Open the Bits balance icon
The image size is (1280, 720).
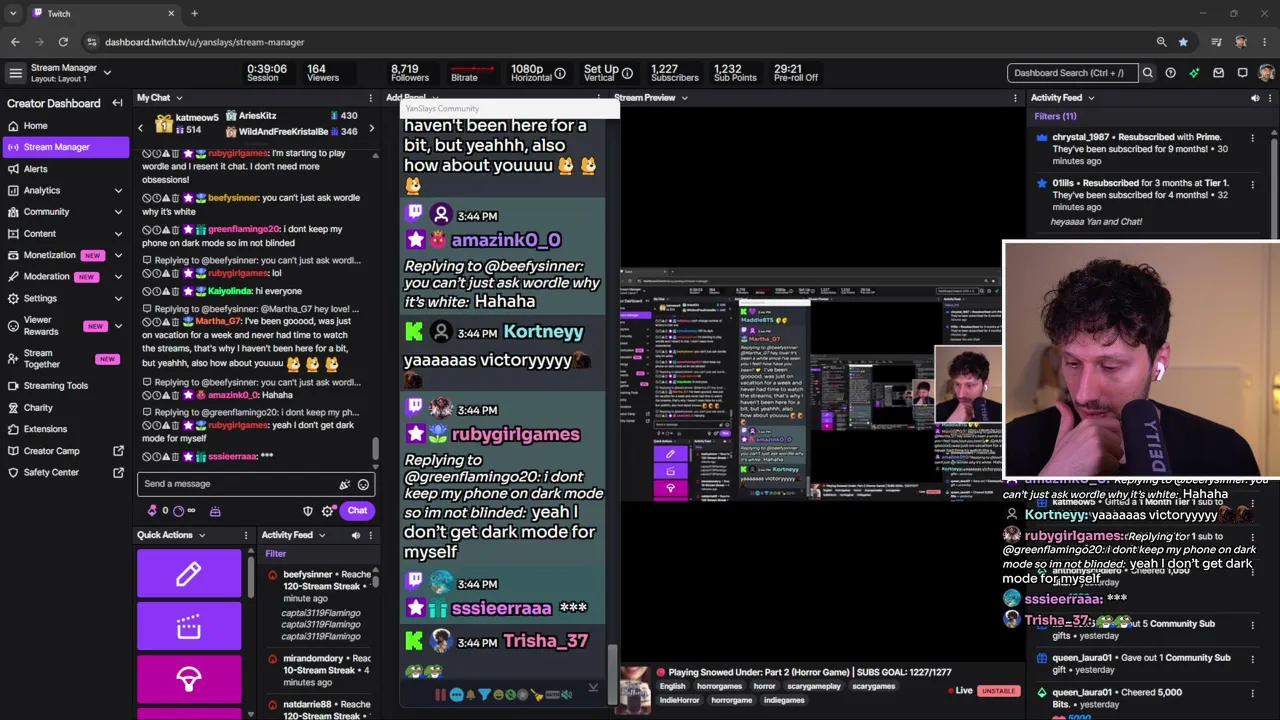[x=153, y=511]
